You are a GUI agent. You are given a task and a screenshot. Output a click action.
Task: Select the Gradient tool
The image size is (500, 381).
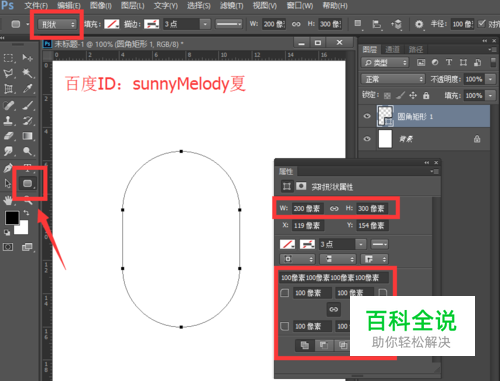[x=27, y=136]
